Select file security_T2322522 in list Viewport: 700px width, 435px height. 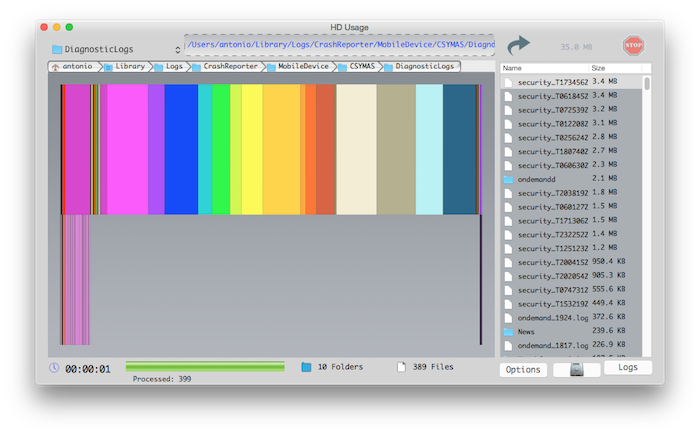coord(571,234)
